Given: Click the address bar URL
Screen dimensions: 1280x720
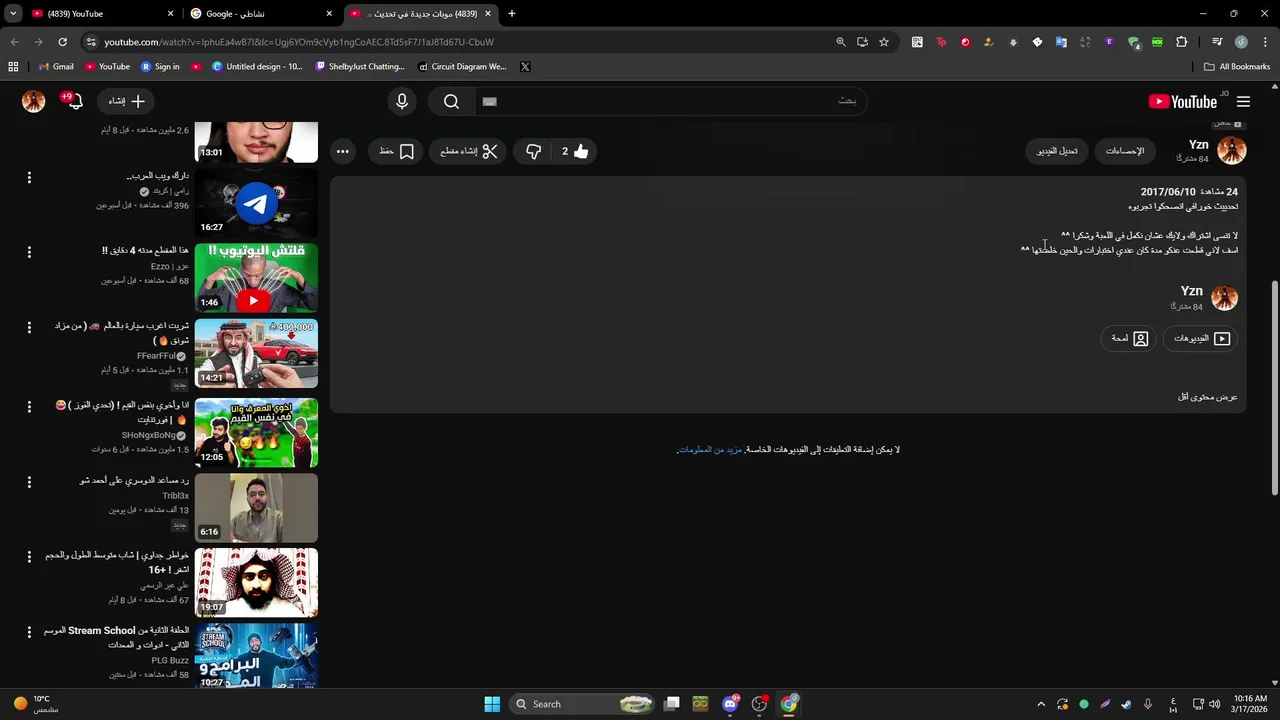Looking at the screenshot, I should (x=299, y=42).
